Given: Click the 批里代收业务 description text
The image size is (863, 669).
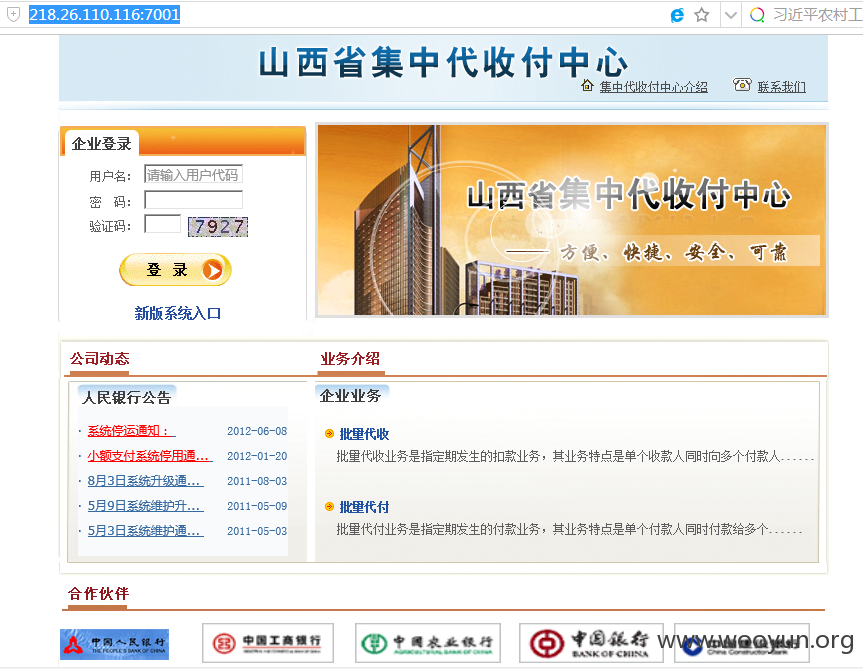Looking at the screenshot, I should click(x=575, y=456).
